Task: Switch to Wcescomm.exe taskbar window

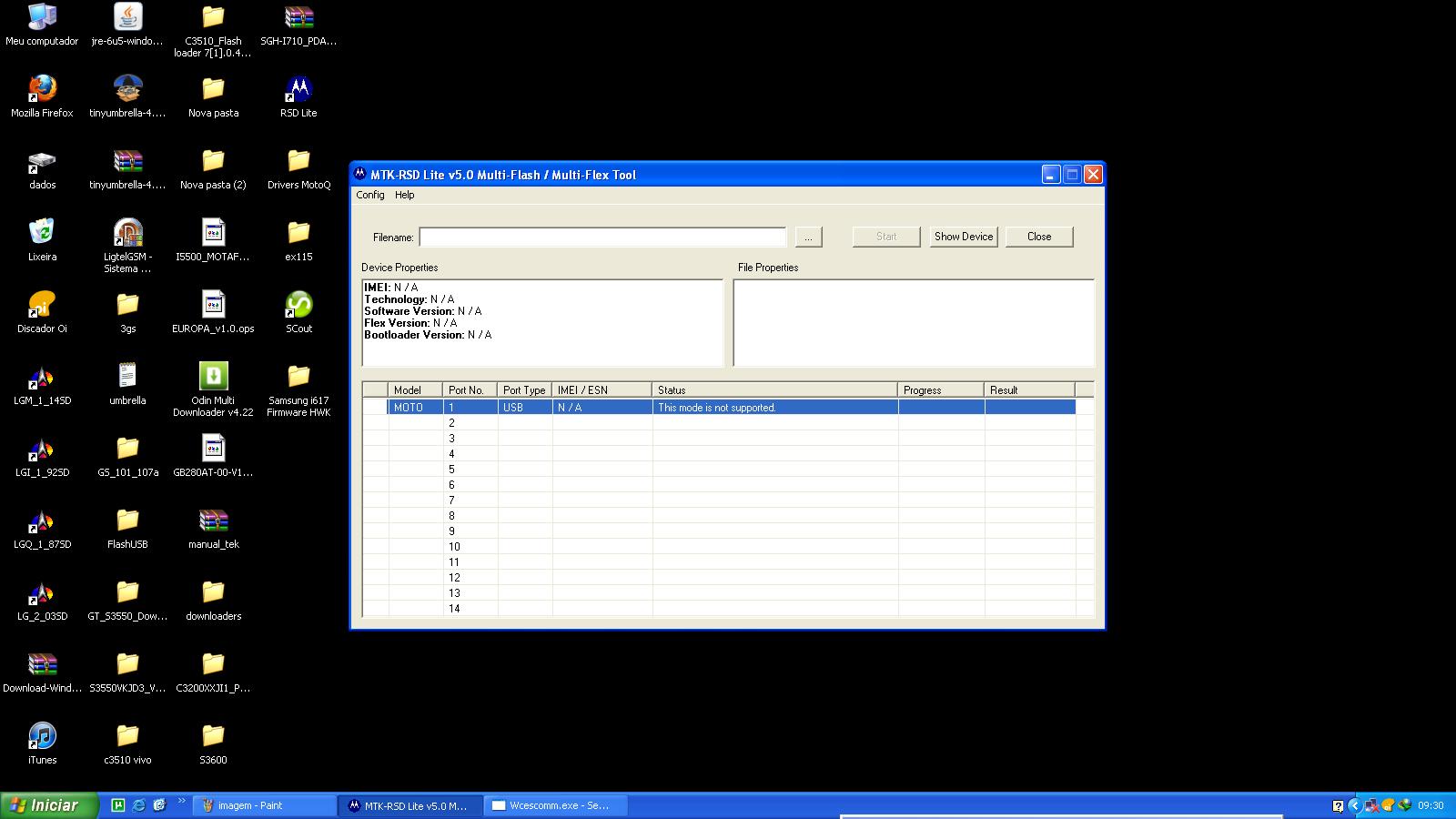Action: 556,805
